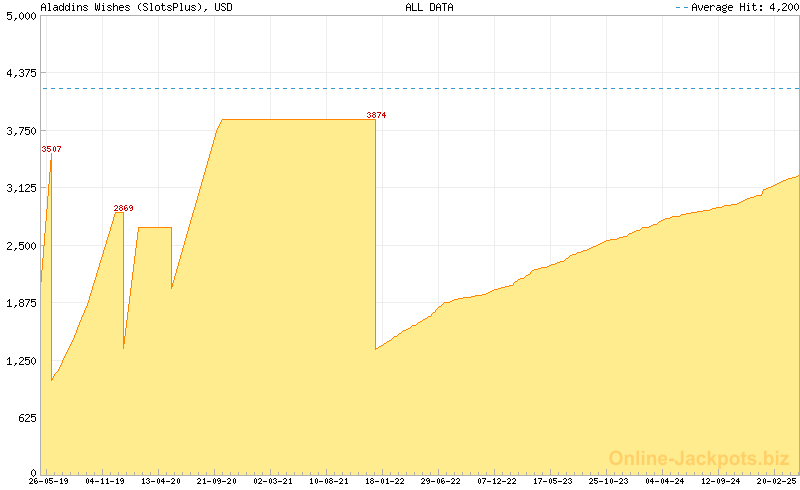The width and height of the screenshot is (800, 490).
Task: Click the ALL DATA heading
Action: coord(429,7)
